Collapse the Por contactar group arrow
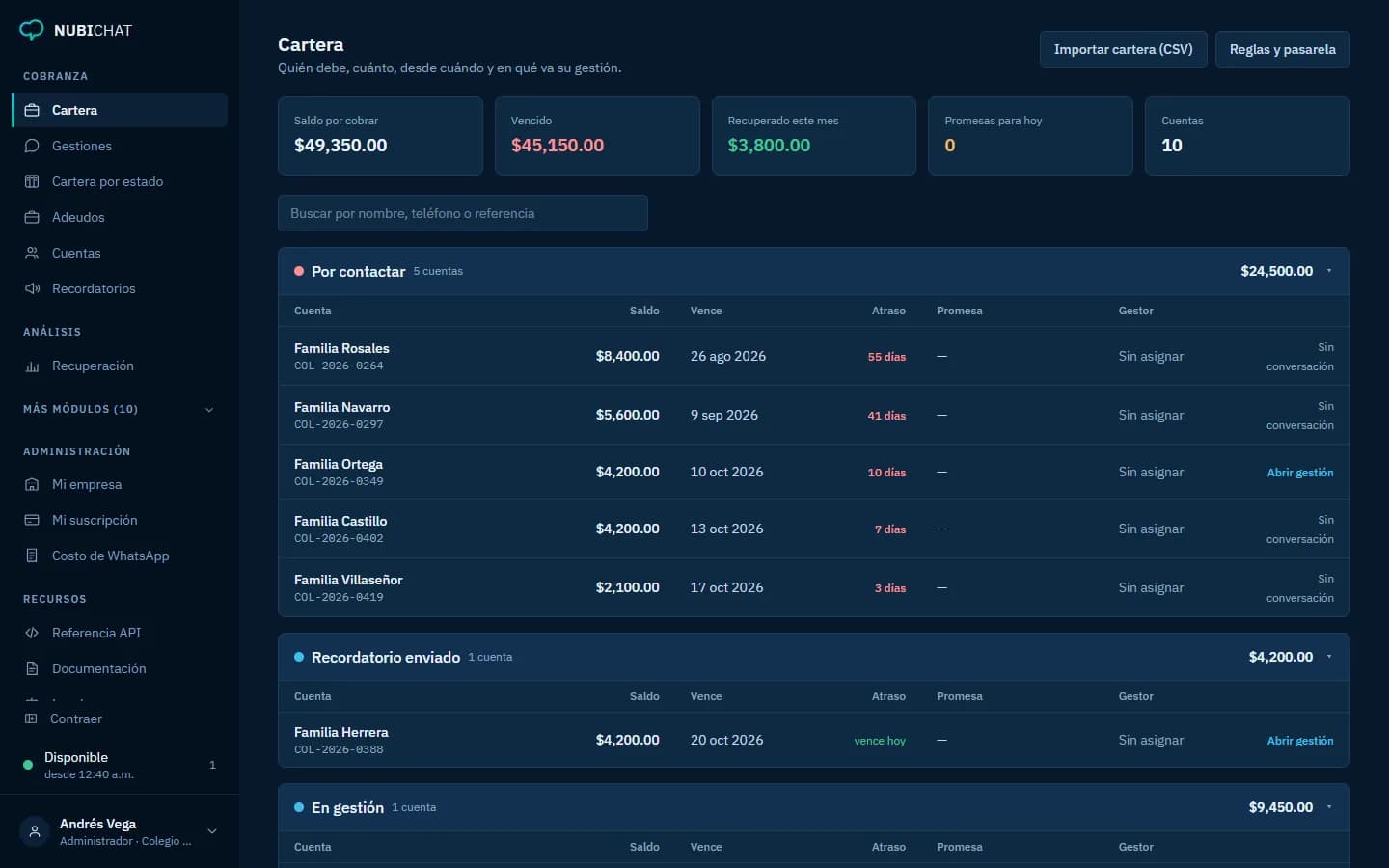Viewport: 1389px width, 868px height. tap(1329, 271)
